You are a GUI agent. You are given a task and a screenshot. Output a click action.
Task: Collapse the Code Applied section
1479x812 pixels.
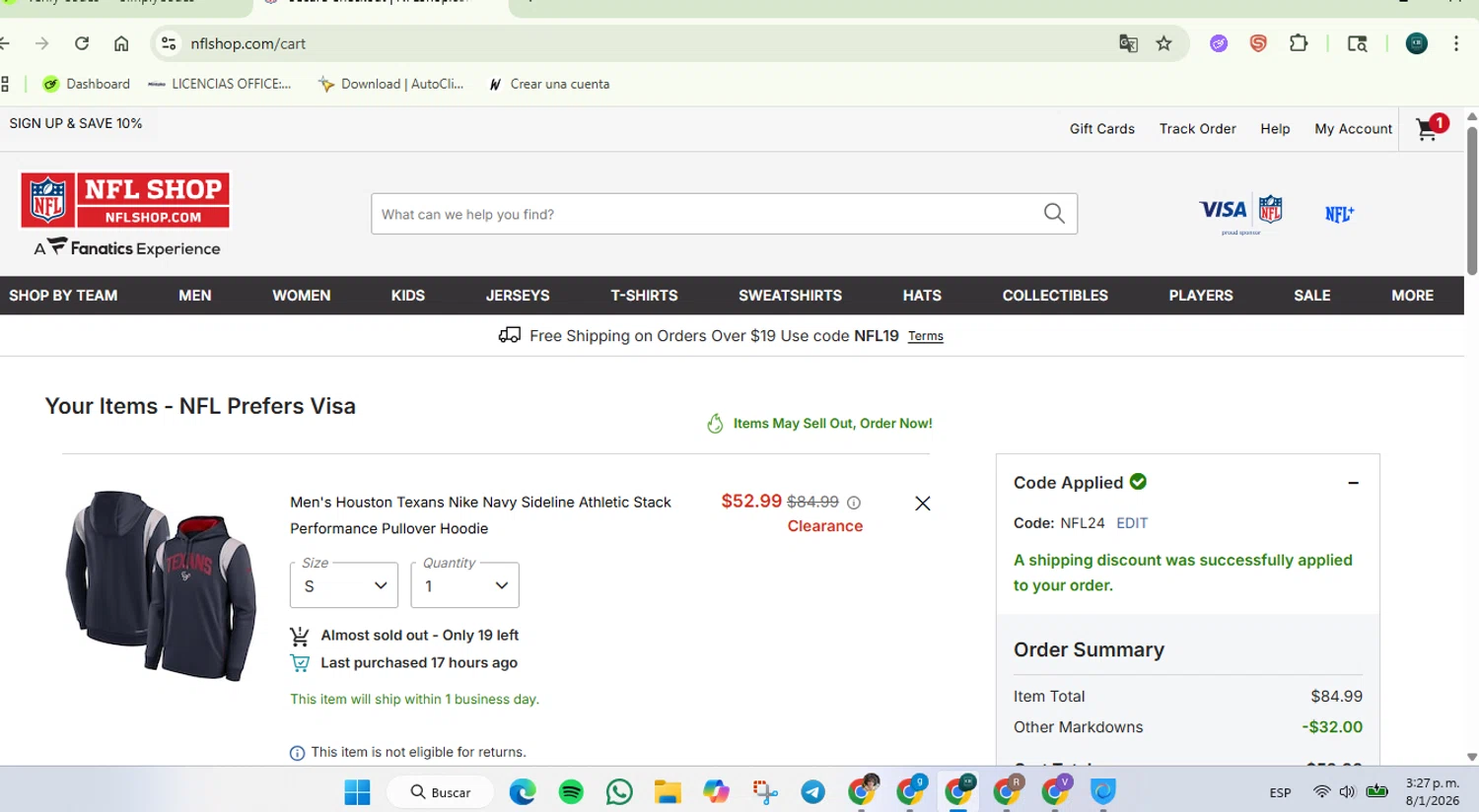1354,483
